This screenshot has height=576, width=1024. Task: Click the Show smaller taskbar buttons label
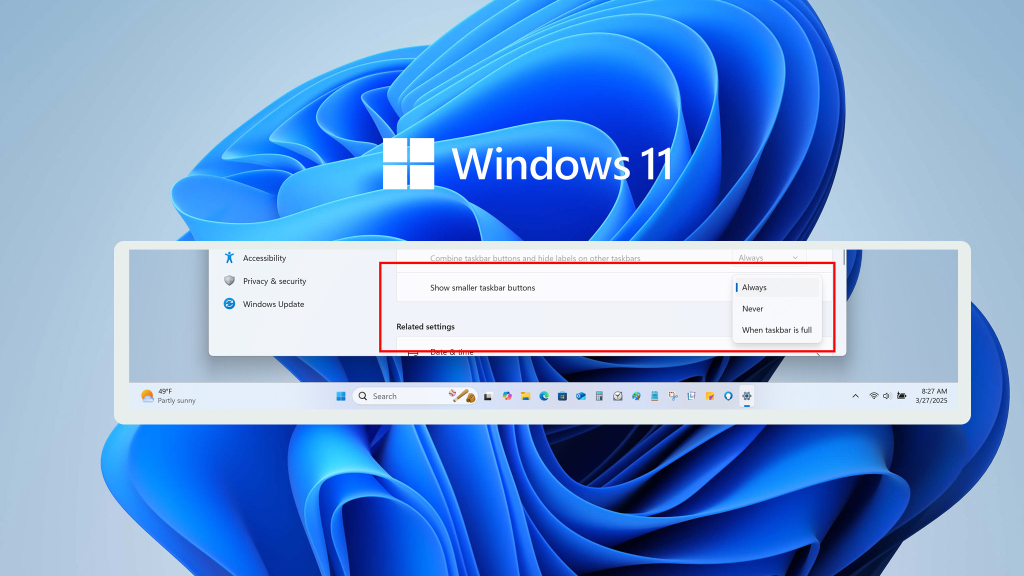pyautogui.click(x=483, y=288)
